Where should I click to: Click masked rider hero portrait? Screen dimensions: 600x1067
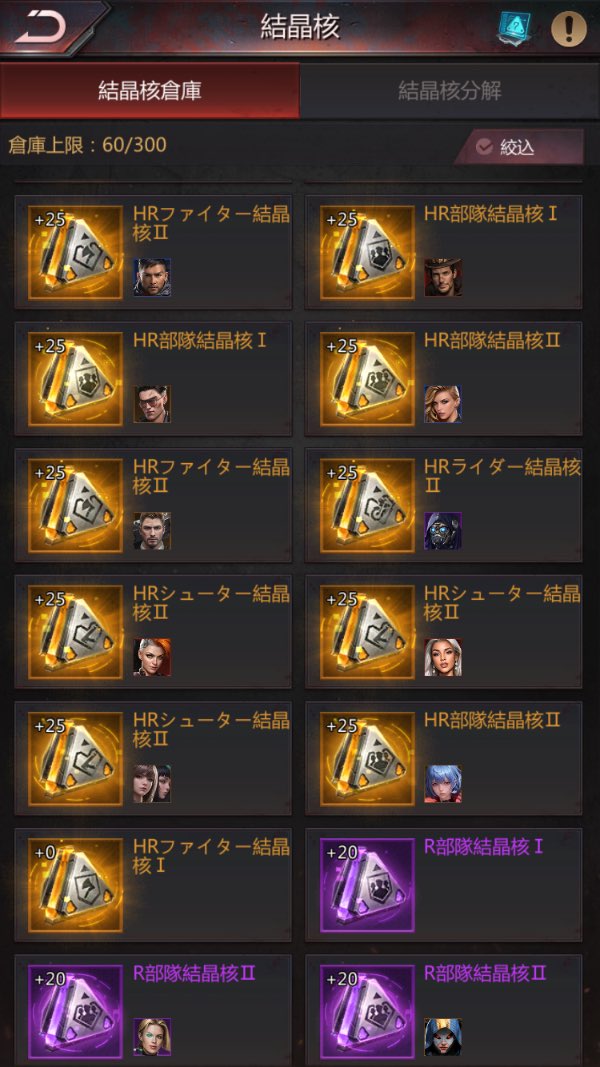443,531
